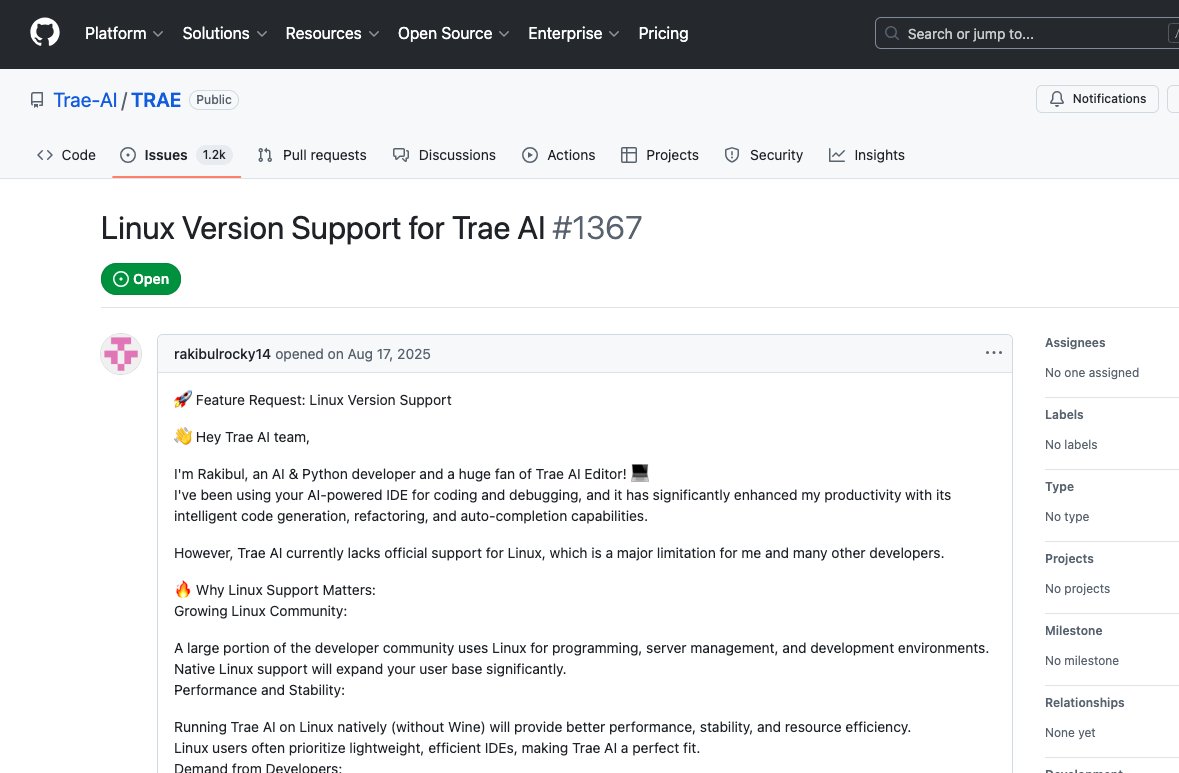
Task: Click the laptop emoji after Editor!
Action: [x=640, y=473]
